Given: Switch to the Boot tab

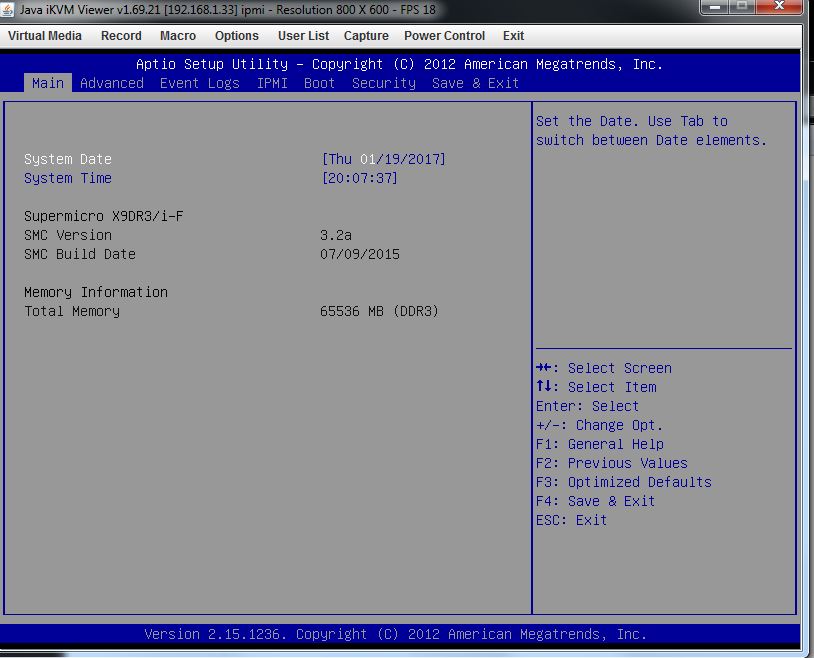Looking at the screenshot, I should (x=320, y=83).
